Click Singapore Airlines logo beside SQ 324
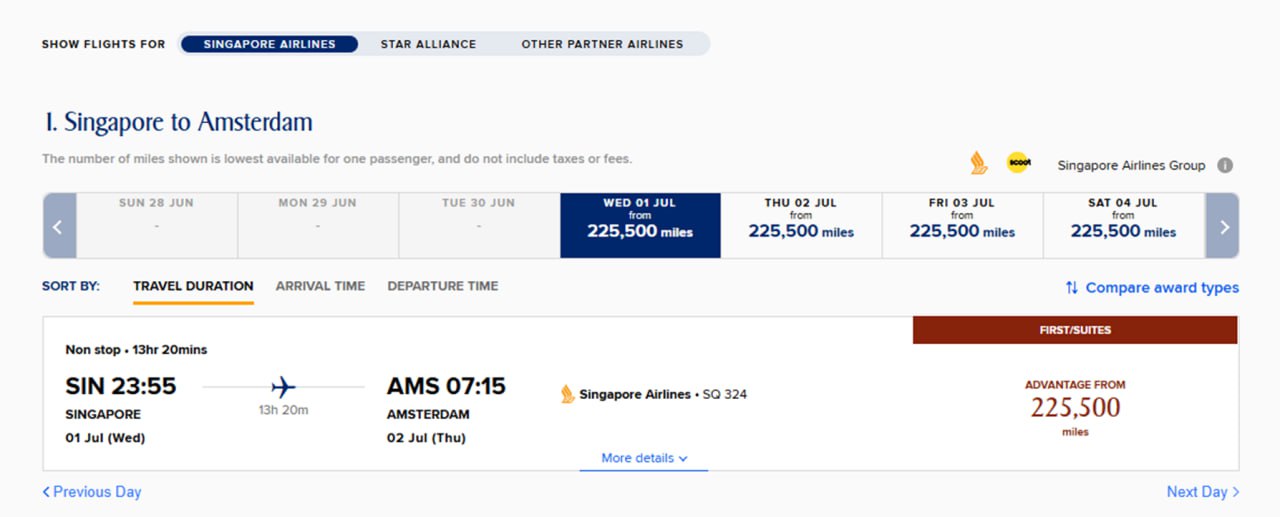 pos(568,394)
